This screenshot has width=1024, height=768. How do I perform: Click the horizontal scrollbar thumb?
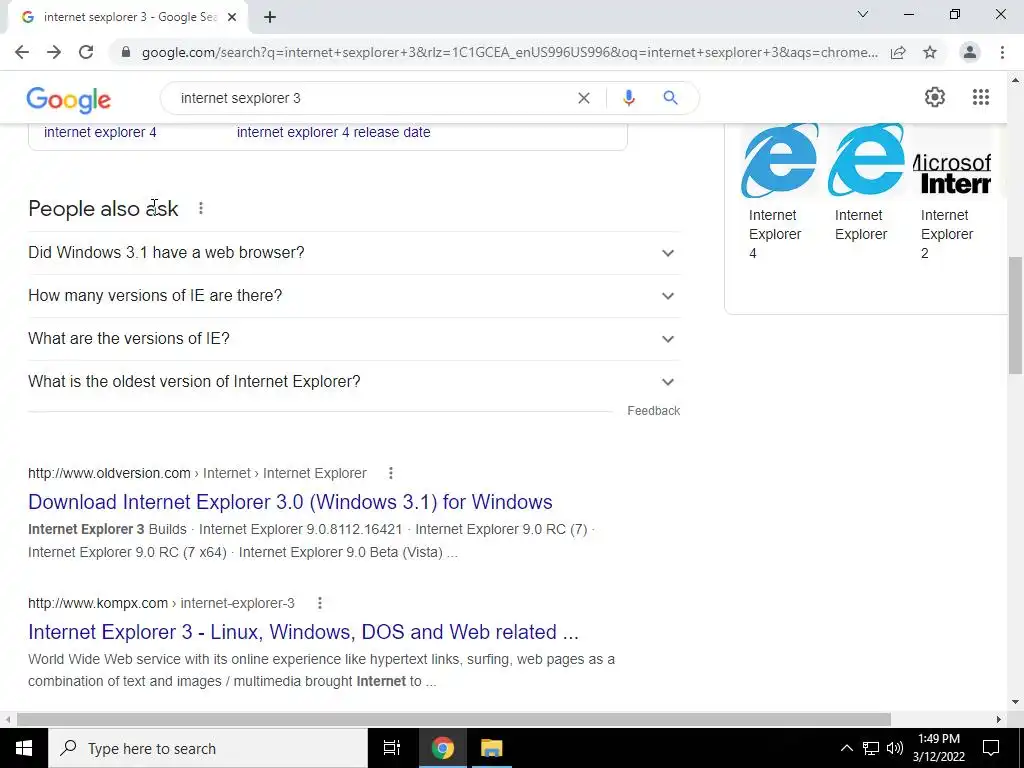click(454, 719)
